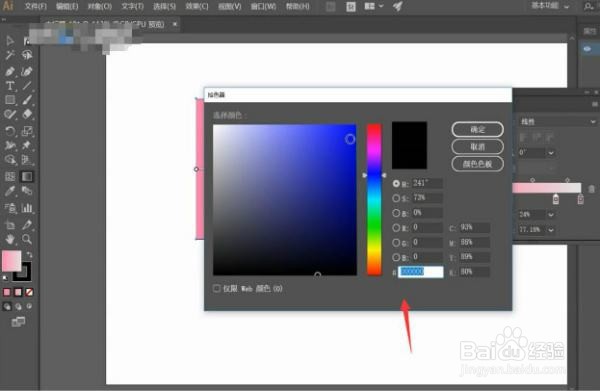Pick a color in the blue saturation field
Screen dimensions: 600x391
[x=285, y=199]
